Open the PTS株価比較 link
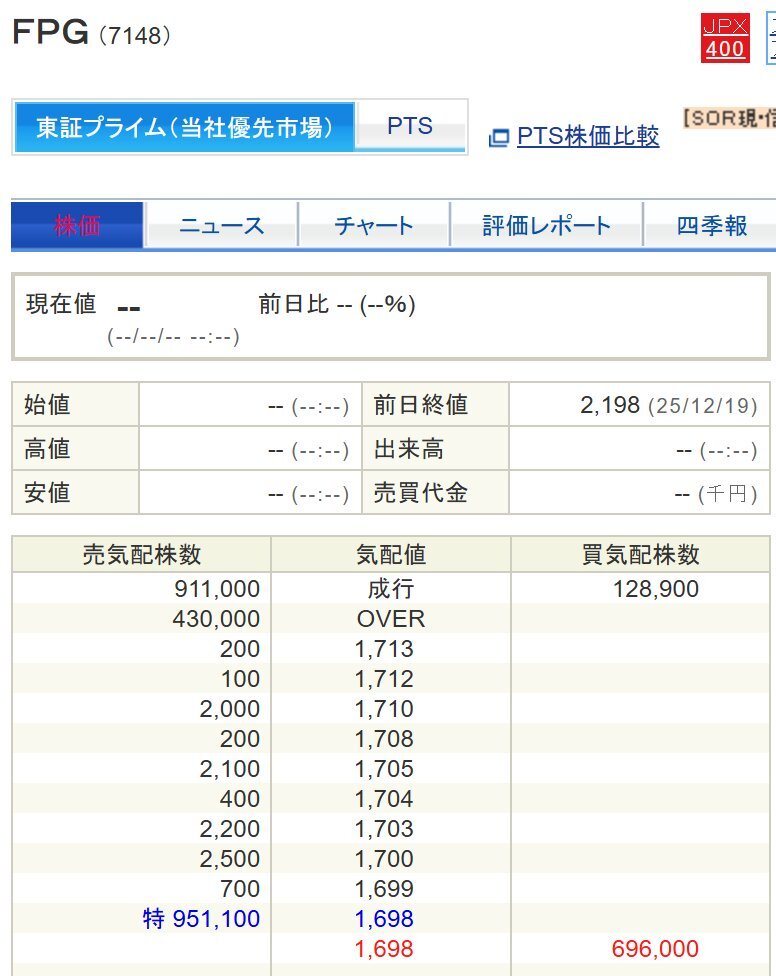 [587, 136]
